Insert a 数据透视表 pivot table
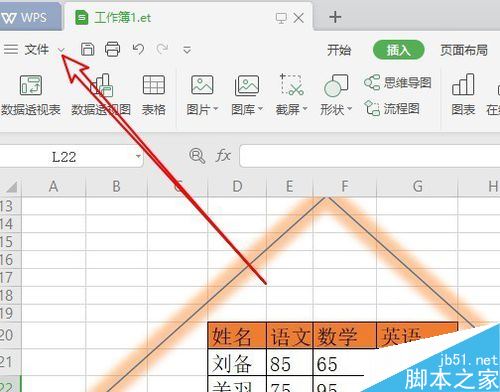Viewport: 500px width, 392px height. [31, 95]
